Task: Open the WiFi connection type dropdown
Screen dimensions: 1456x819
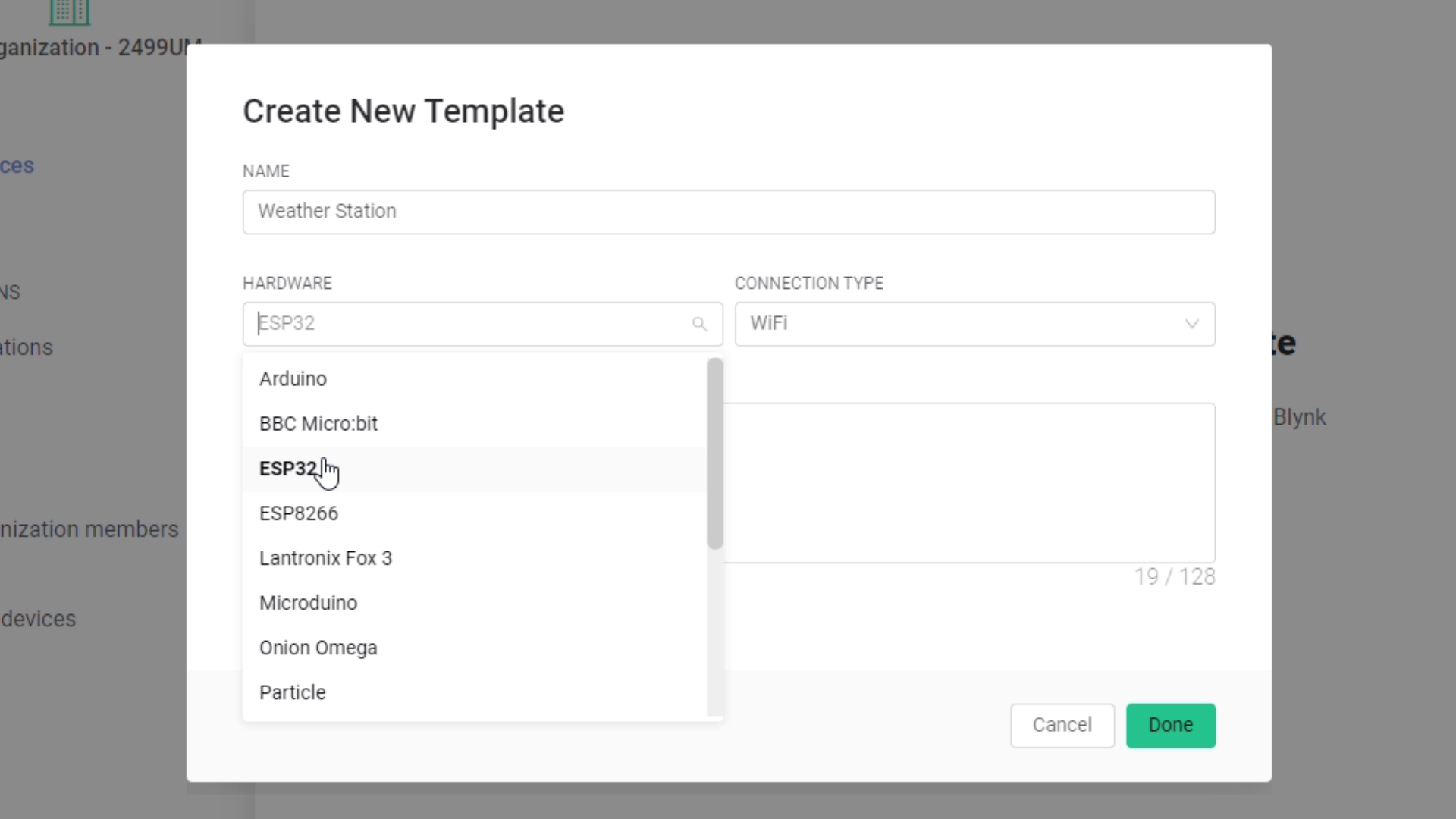Action: pyautogui.click(x=974, y=325)
